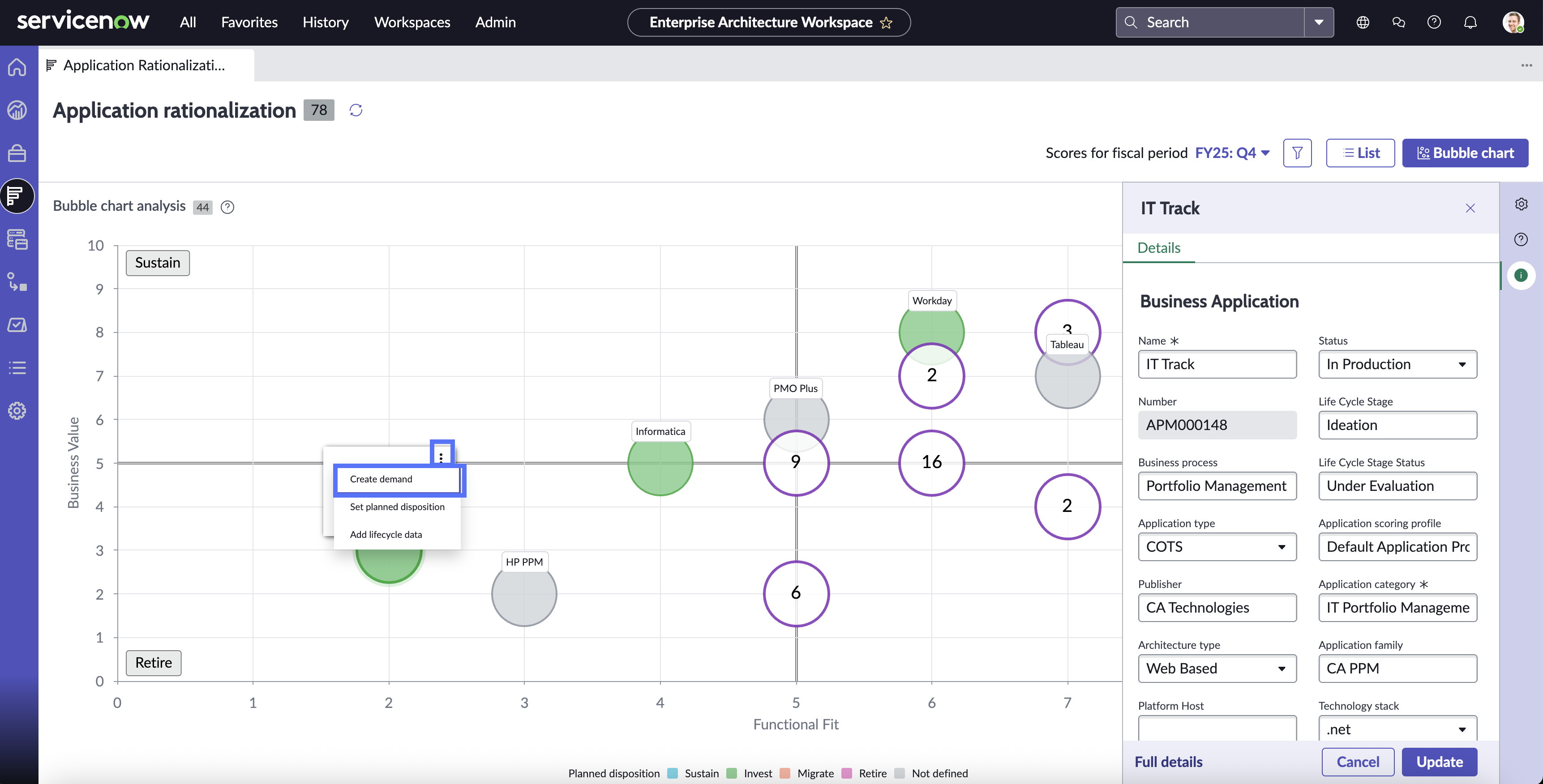This screenshot has height=784, width=1543.
Task: Select the cluster bubble labeled 16
Action: click(931, 463)
